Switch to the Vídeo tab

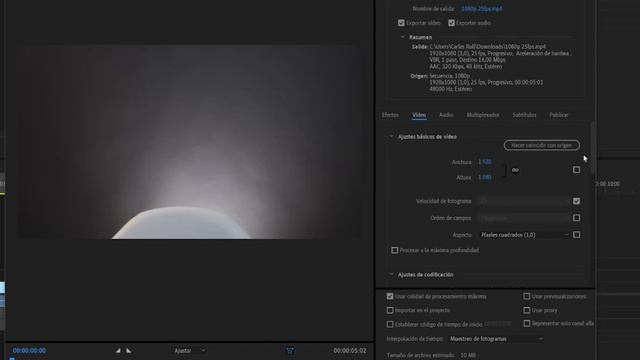point(419,115)
